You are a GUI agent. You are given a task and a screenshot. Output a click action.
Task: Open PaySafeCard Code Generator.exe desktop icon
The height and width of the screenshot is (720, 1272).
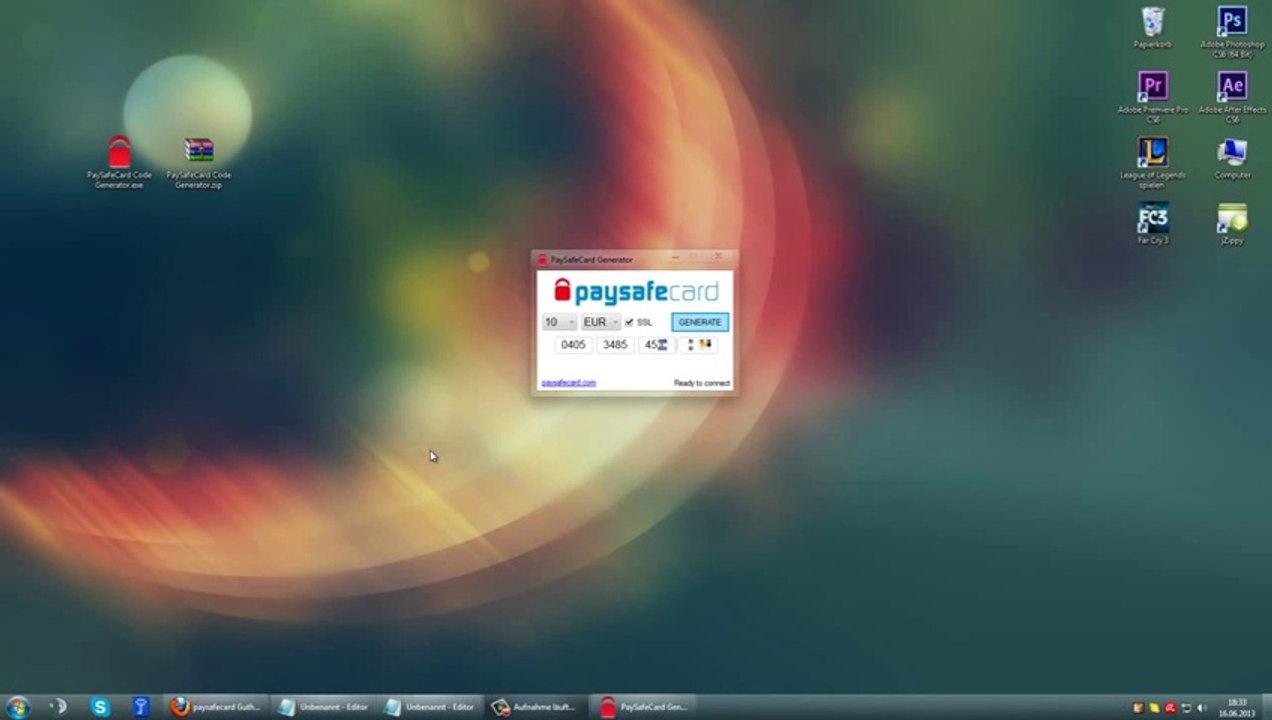pyautogui.click(x=119, y=162)
